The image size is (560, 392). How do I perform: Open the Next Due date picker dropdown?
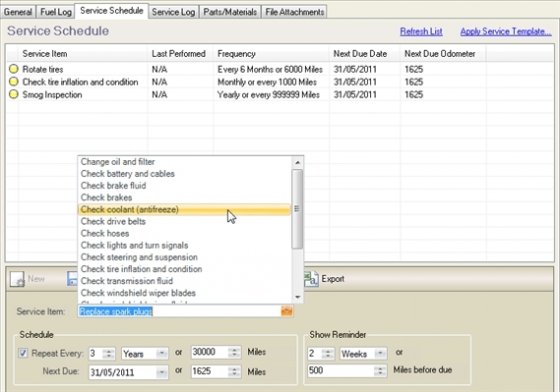point(162,372)
